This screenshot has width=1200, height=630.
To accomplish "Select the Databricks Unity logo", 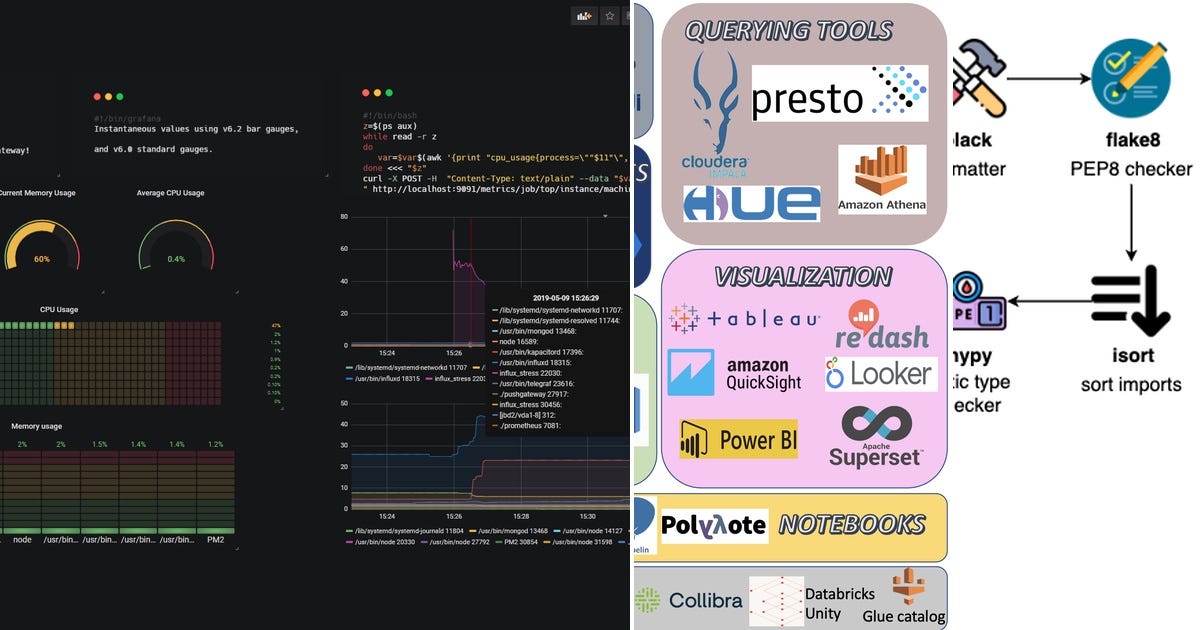I will click(x=811, y=601).
